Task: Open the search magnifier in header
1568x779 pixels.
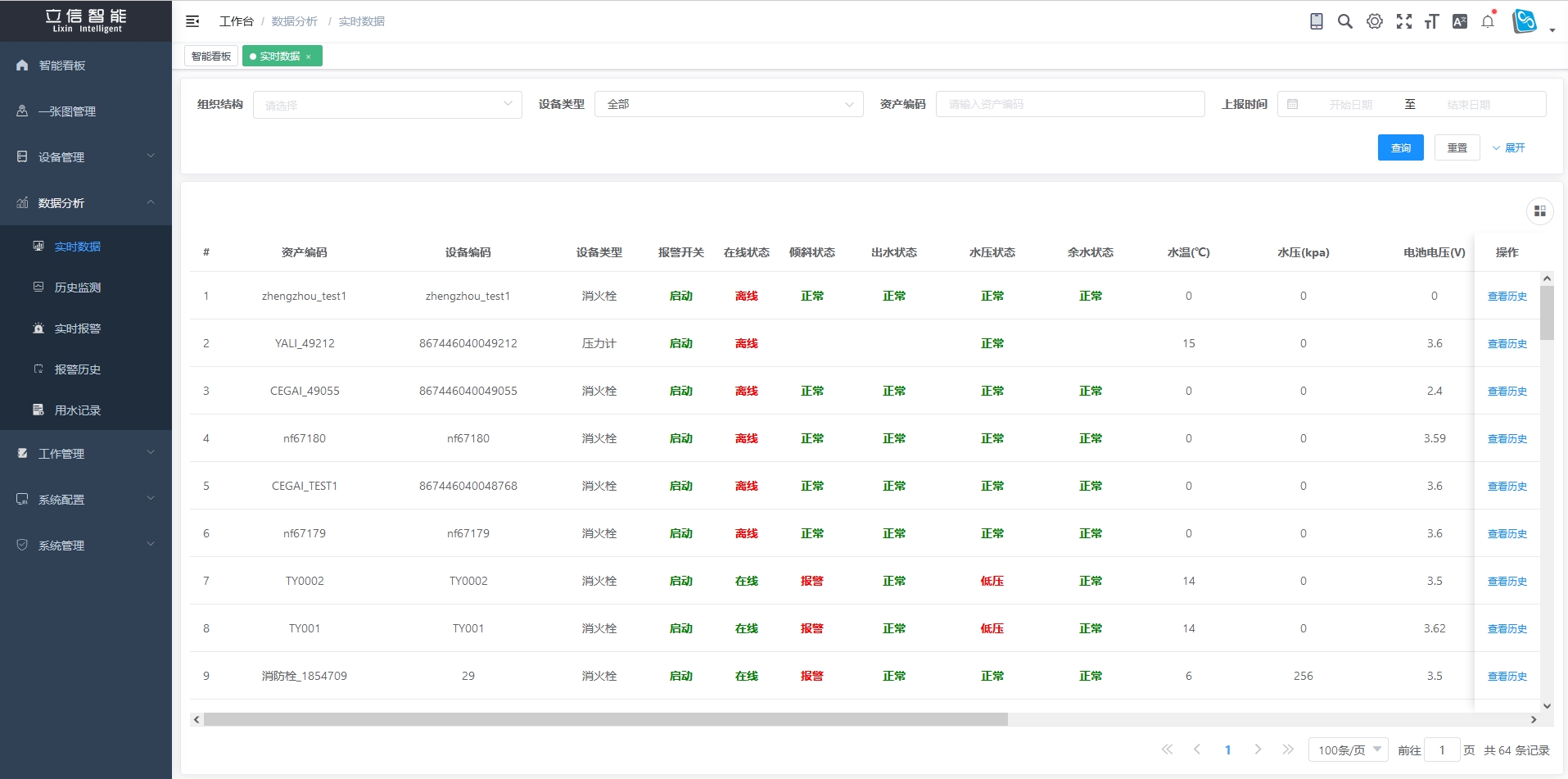Action: click(x=1345, y=21)
